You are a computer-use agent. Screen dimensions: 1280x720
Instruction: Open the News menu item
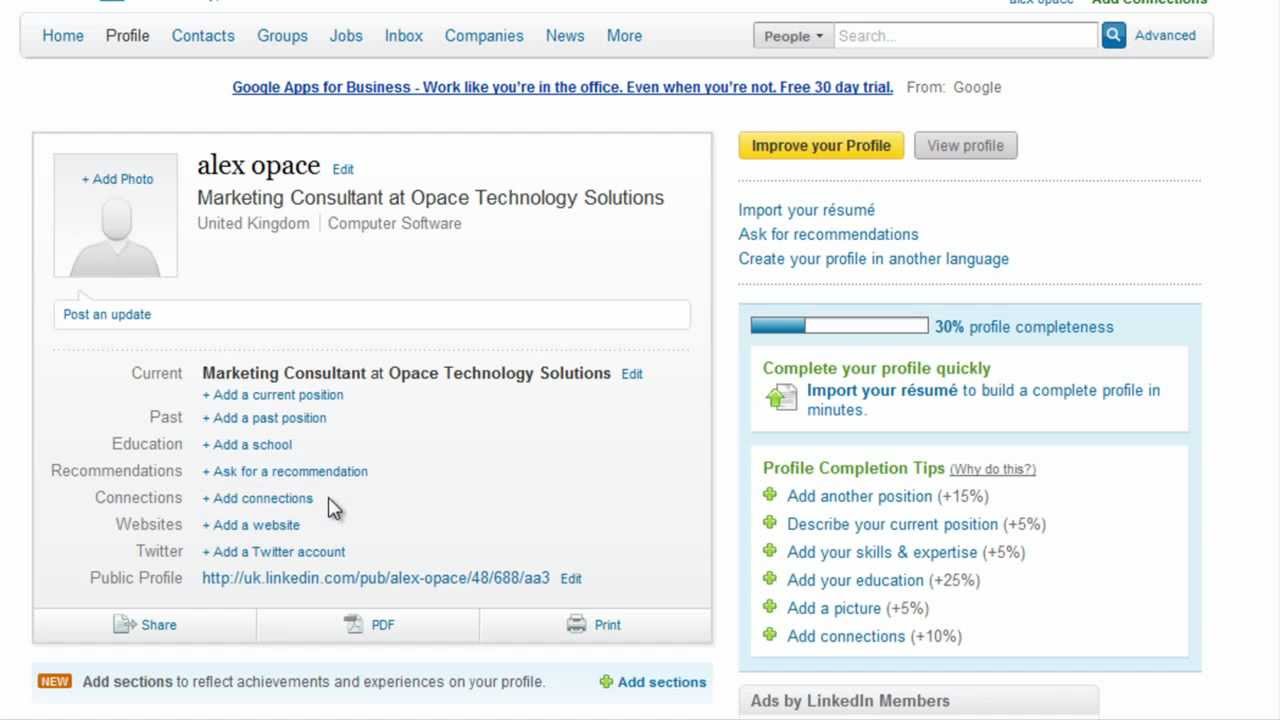click(x=565, y=35)
